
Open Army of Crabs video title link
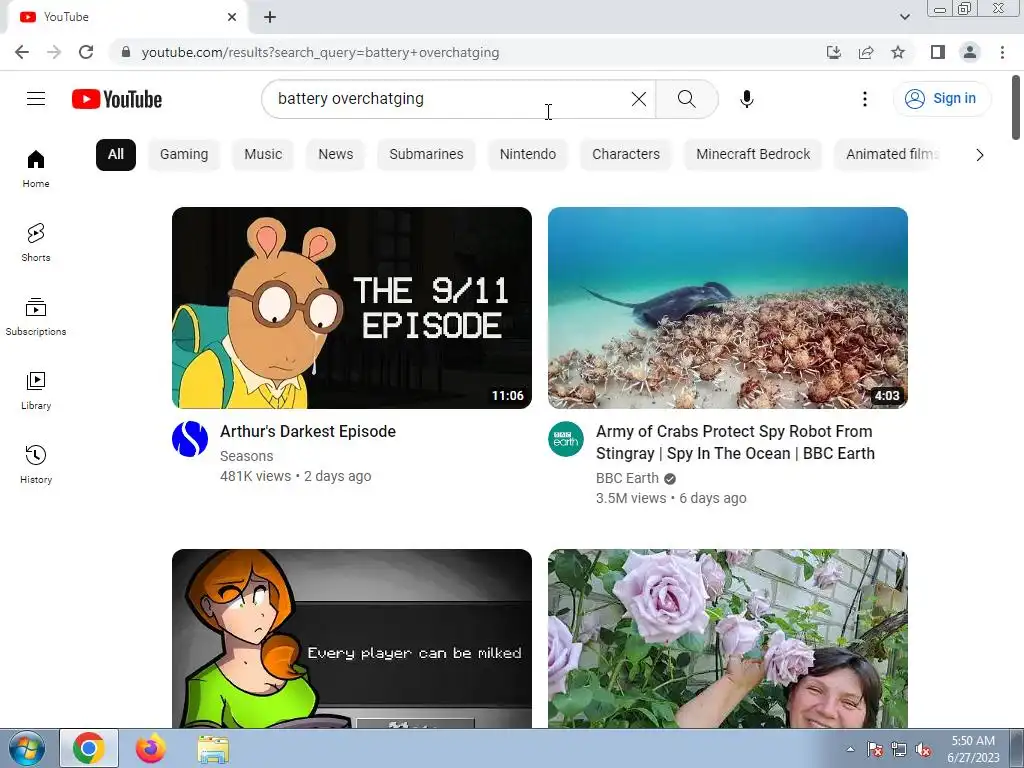(735, 442)
